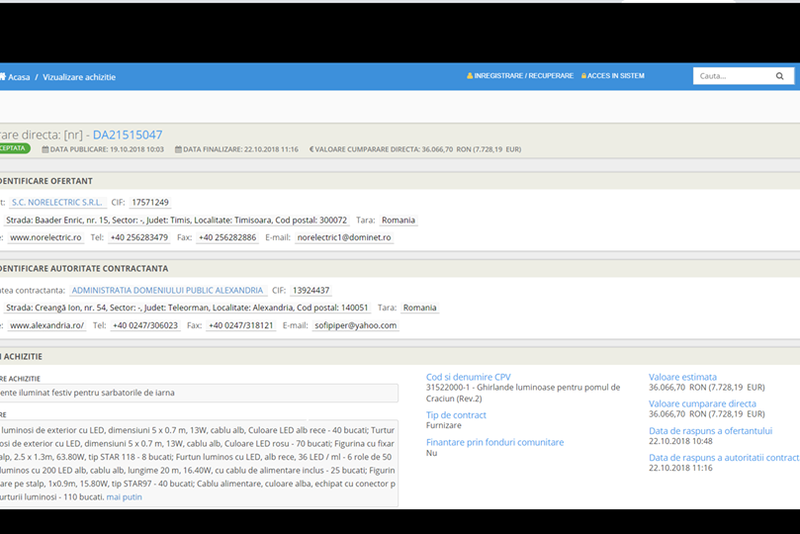Viewport: 800px width, 534px height.
Task: Open purchase number DA21515047 link
Action: (x=127, y=134)
